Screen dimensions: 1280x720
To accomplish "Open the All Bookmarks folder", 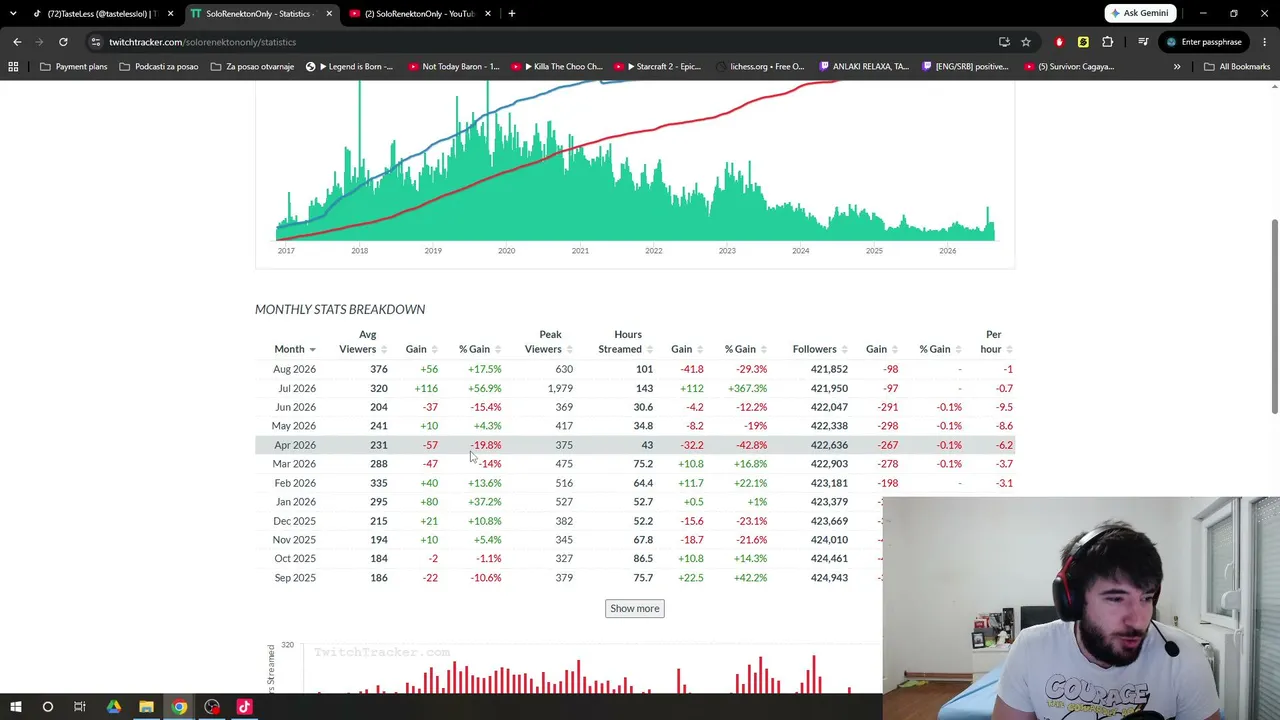I will (1237, 67).
